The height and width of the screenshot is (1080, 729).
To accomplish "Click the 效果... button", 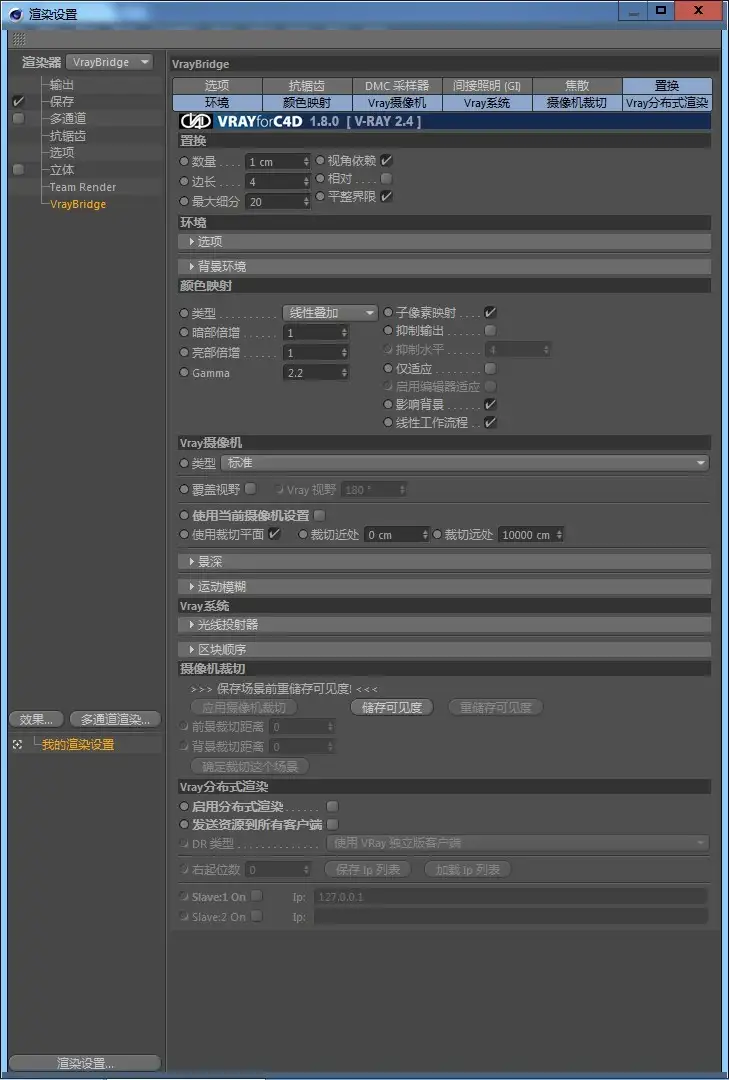I will (37, 719).
